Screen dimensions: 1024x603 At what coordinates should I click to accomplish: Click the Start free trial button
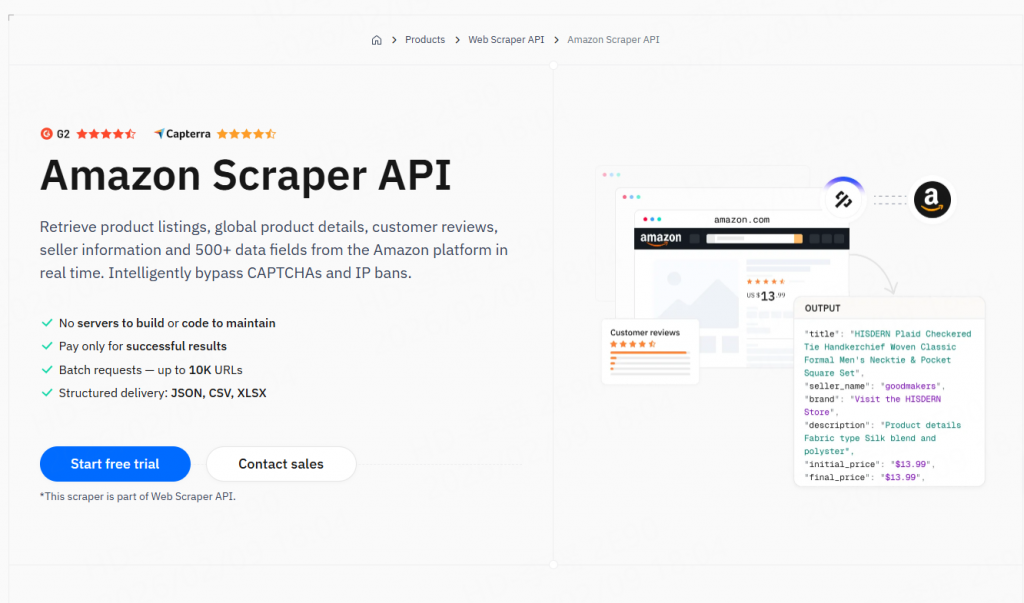click(x=115, y=463)
